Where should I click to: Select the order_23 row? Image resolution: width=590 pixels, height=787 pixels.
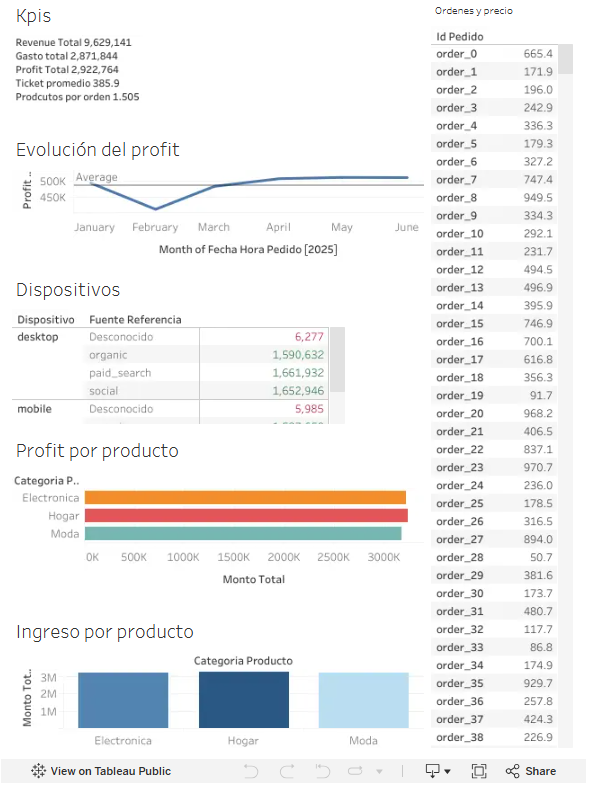click(x=494, y=467)
